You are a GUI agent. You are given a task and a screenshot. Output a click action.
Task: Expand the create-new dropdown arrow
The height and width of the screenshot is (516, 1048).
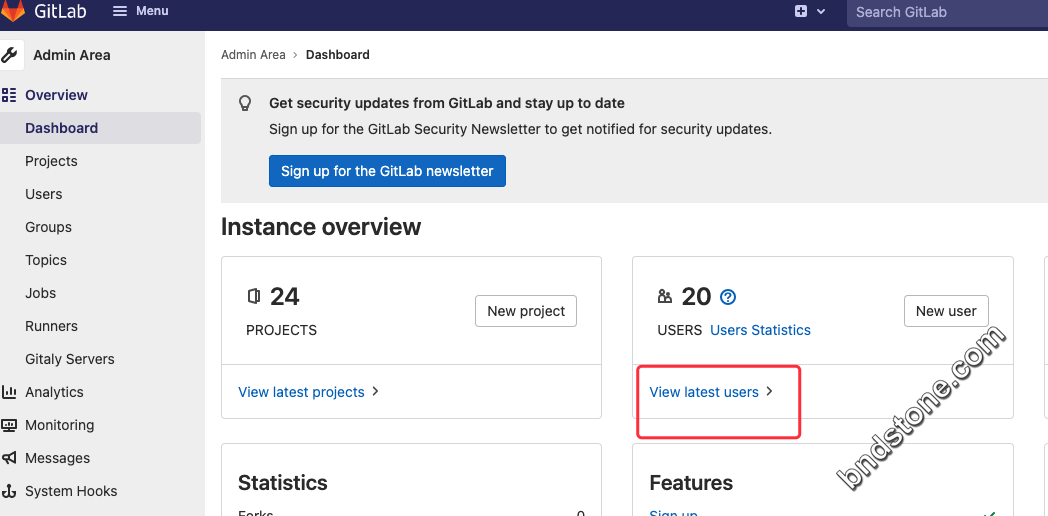(x=821, y=11)
